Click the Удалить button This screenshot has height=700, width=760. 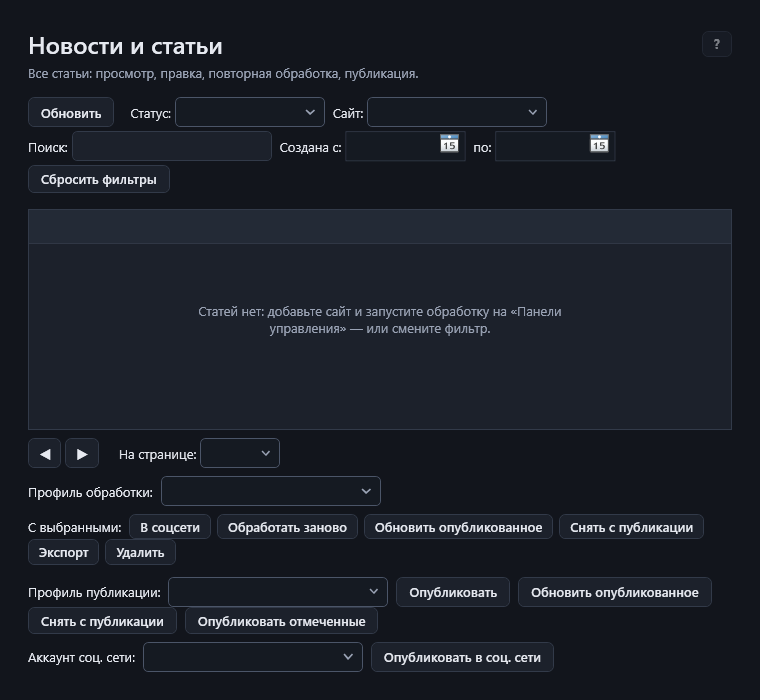click(140, 553)
